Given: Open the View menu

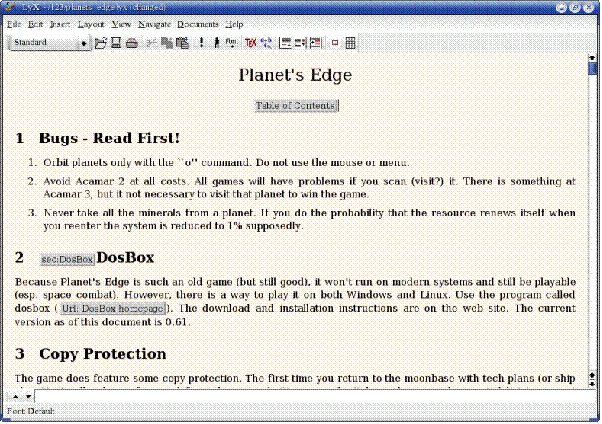Looking at the screenshot, I should tap(121, 24).
